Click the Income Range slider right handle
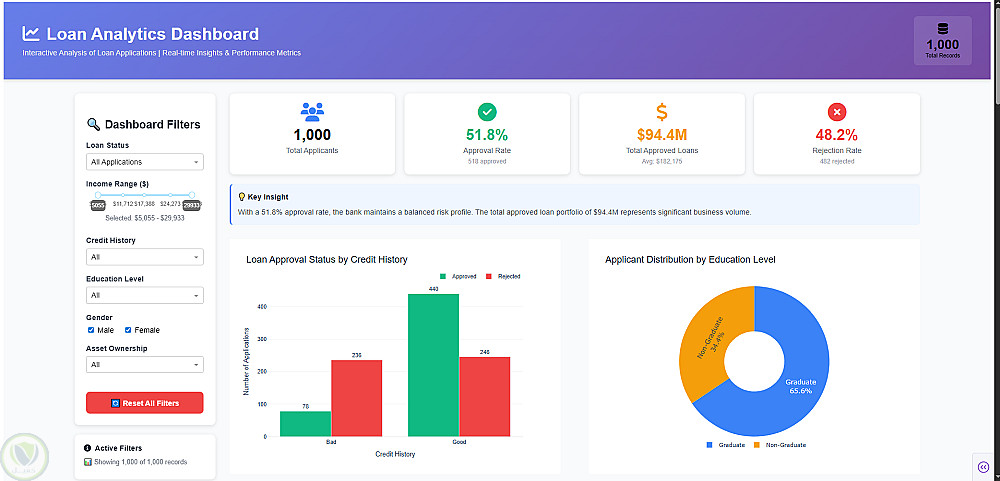Screen dimensions: 1000x481 click(191, 195)
